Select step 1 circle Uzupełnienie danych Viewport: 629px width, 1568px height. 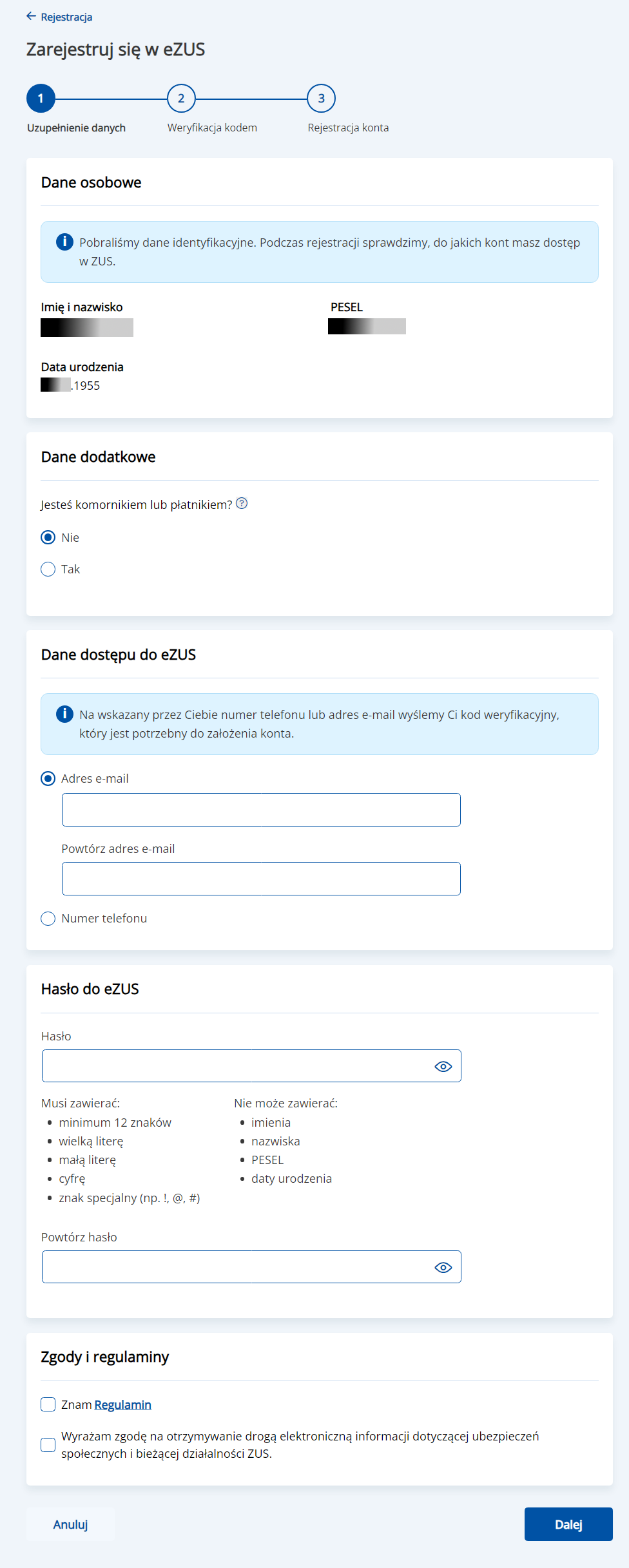41,99
